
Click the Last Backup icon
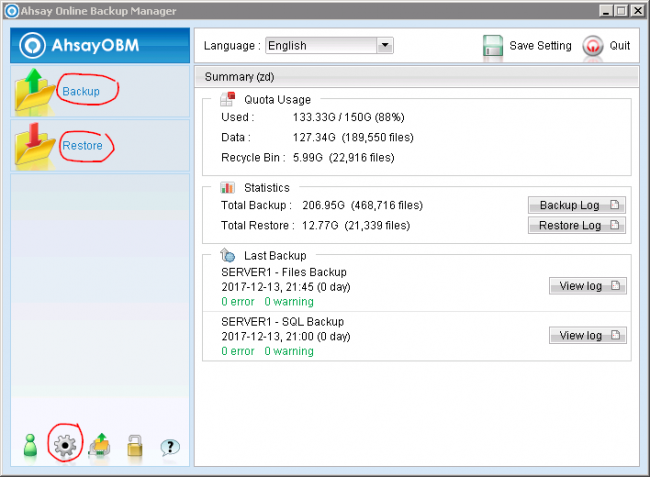[227, 255]
